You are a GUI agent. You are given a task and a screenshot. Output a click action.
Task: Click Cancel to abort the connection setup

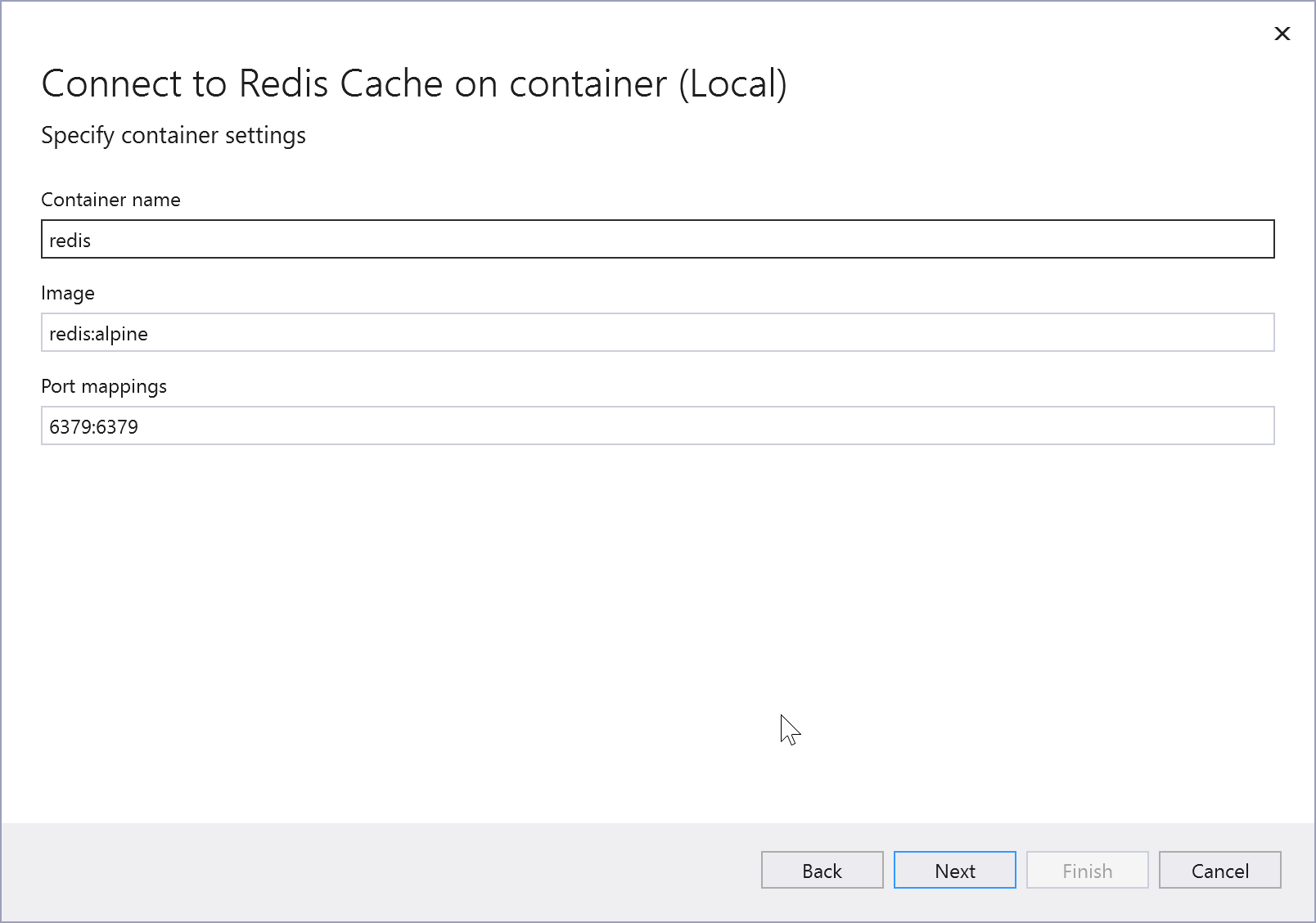pos(1219,870)
